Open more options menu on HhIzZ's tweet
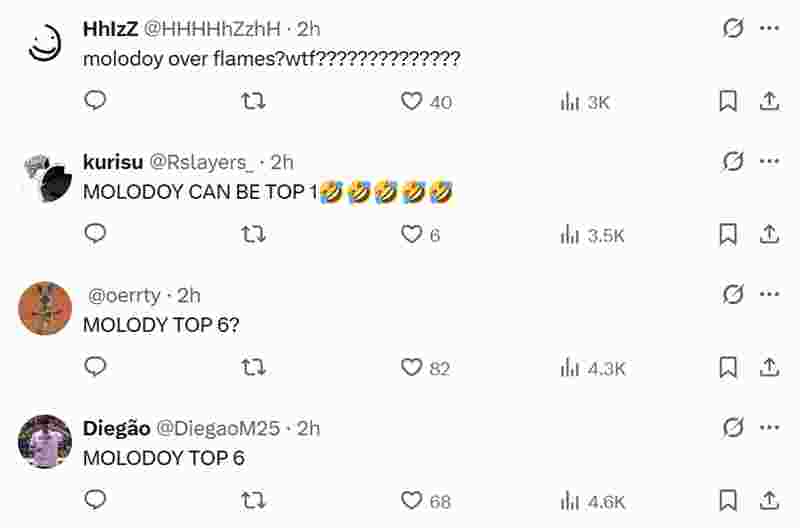 point(769,28)
